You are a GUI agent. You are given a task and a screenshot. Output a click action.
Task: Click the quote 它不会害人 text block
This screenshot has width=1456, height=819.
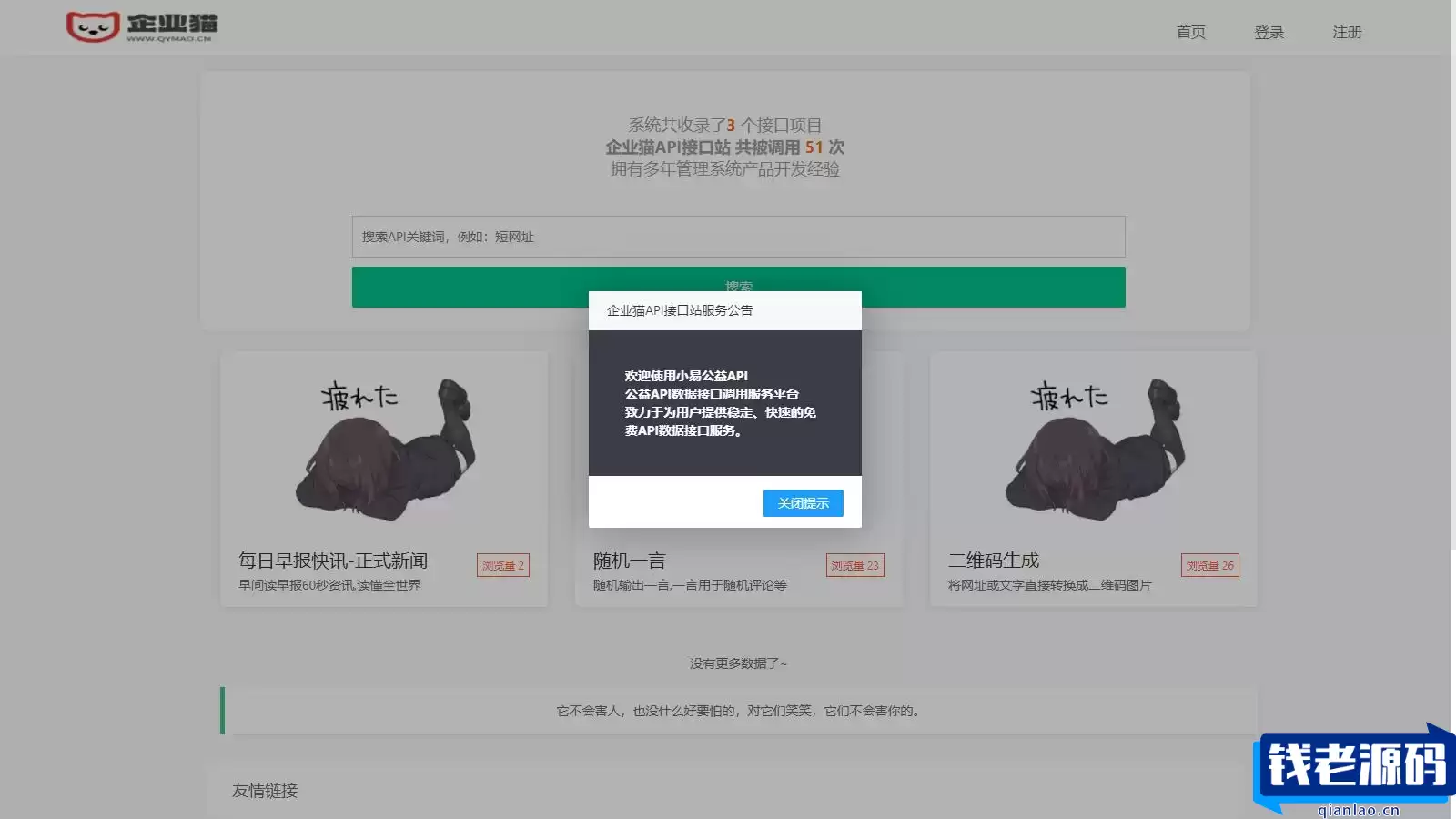pos(738,711)
